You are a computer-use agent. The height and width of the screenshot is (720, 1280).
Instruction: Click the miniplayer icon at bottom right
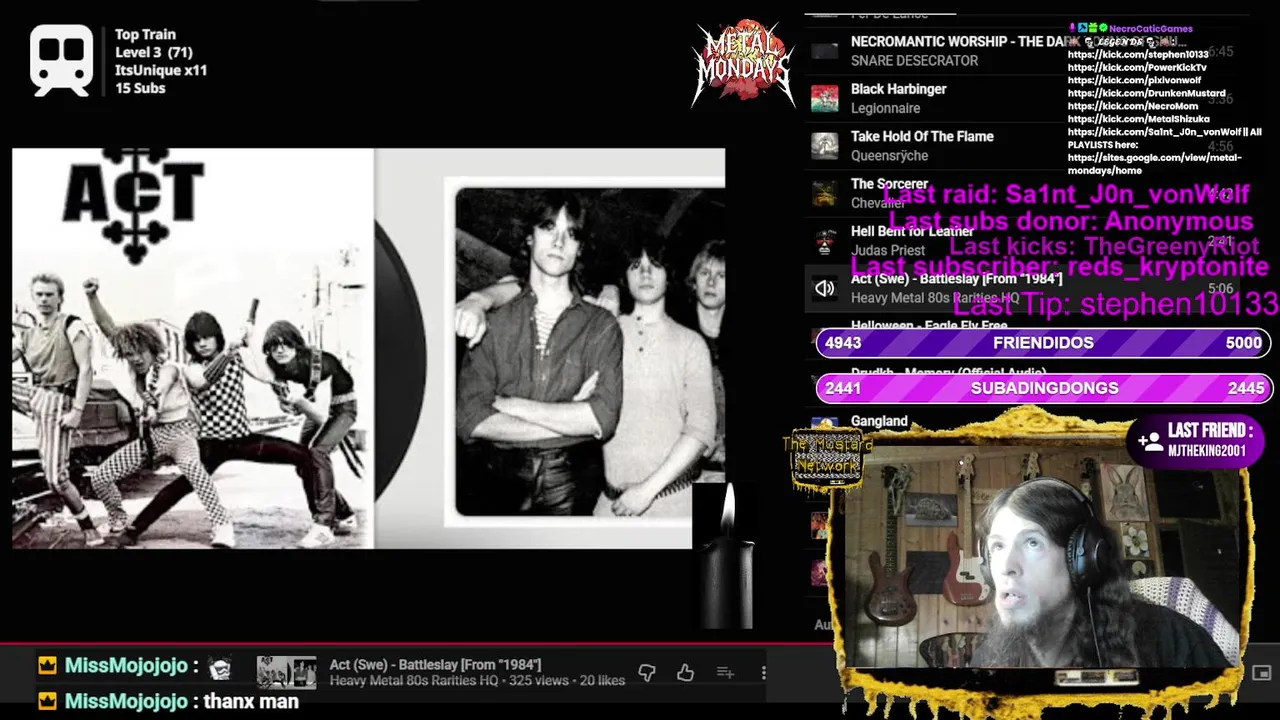click(x=1261, y=673)
